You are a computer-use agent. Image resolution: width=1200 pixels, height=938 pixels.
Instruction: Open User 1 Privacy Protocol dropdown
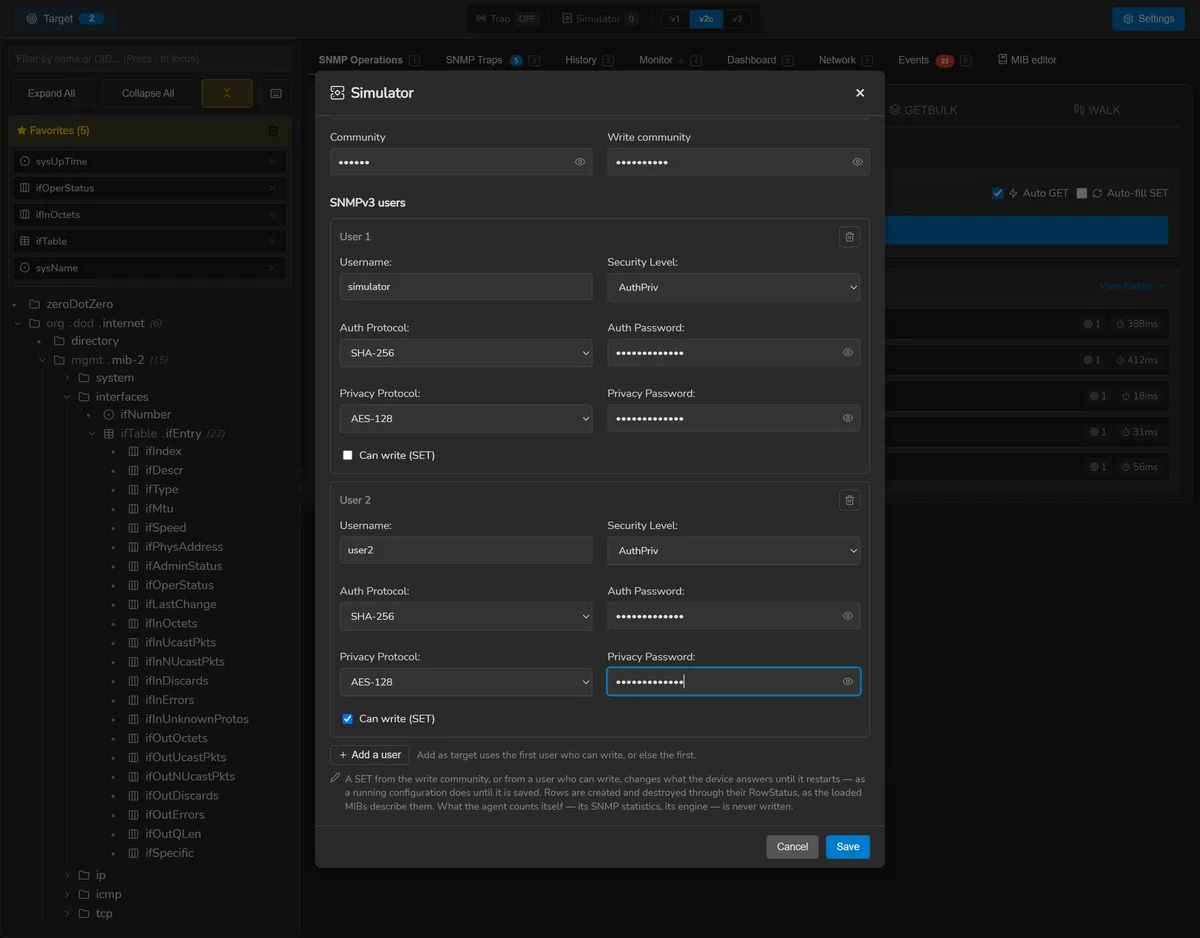coord(466,418)
